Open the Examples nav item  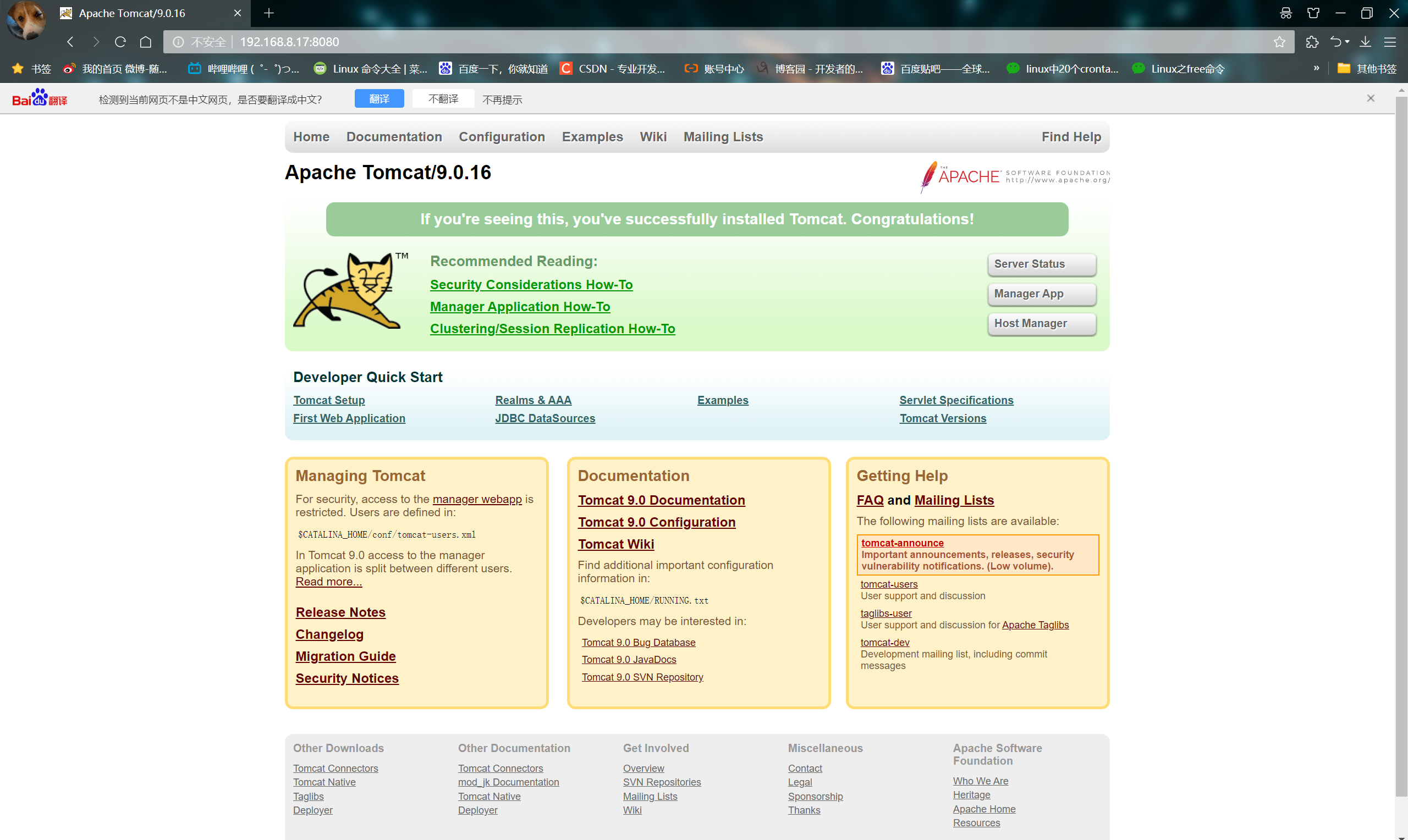(592, 137)
